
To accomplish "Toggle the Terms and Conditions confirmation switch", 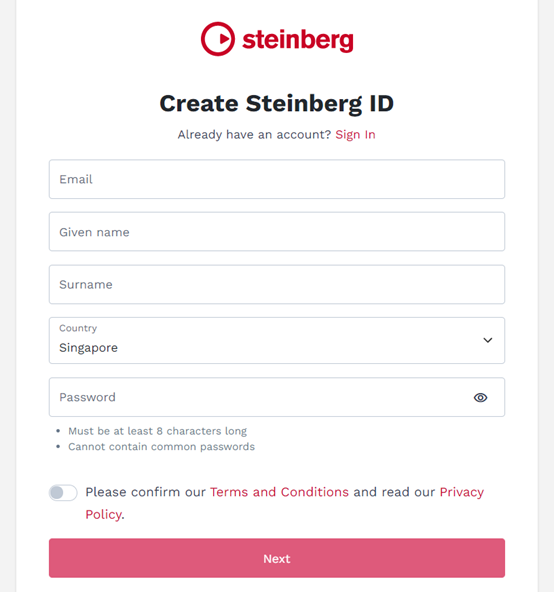I will tap(63, 492).
